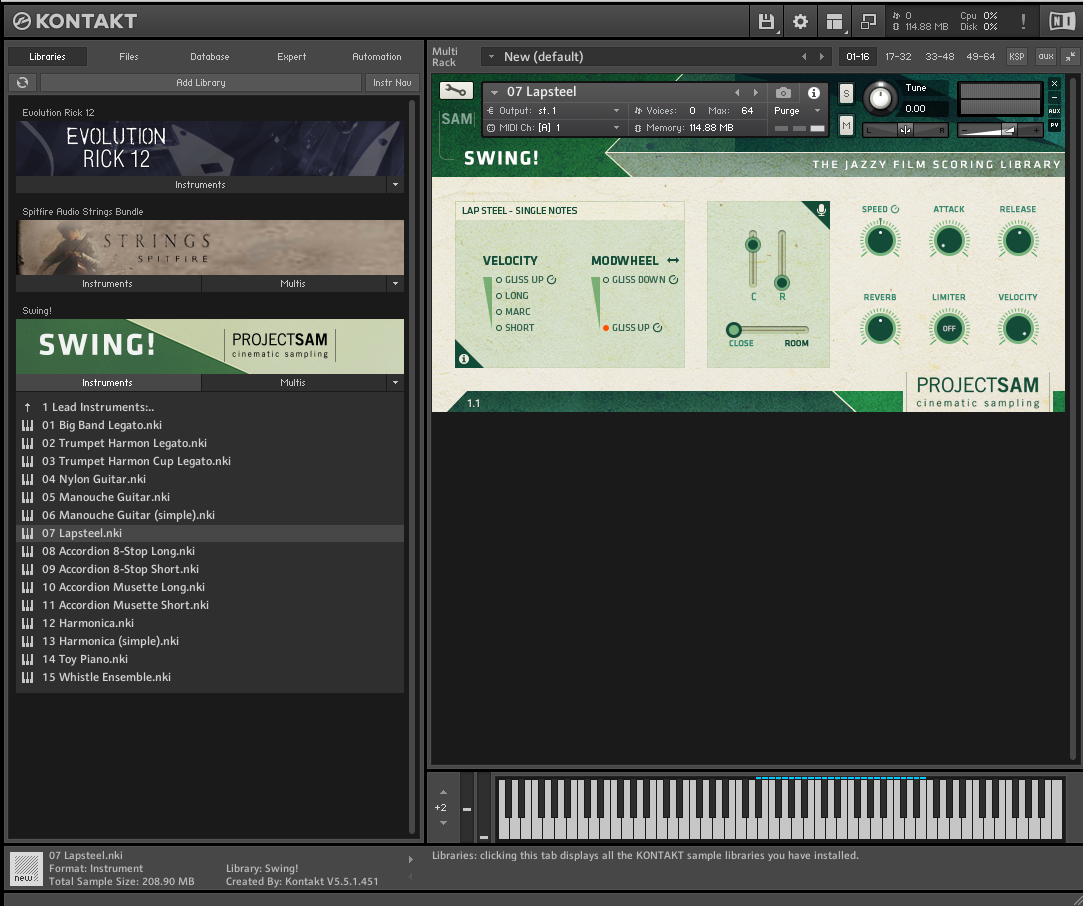Image resolution: width=1083 pixels, height=906 pixels.
Task: Go to next instrument arrow beside 07 Lapsteel
Action: click(x=756, y=92)
